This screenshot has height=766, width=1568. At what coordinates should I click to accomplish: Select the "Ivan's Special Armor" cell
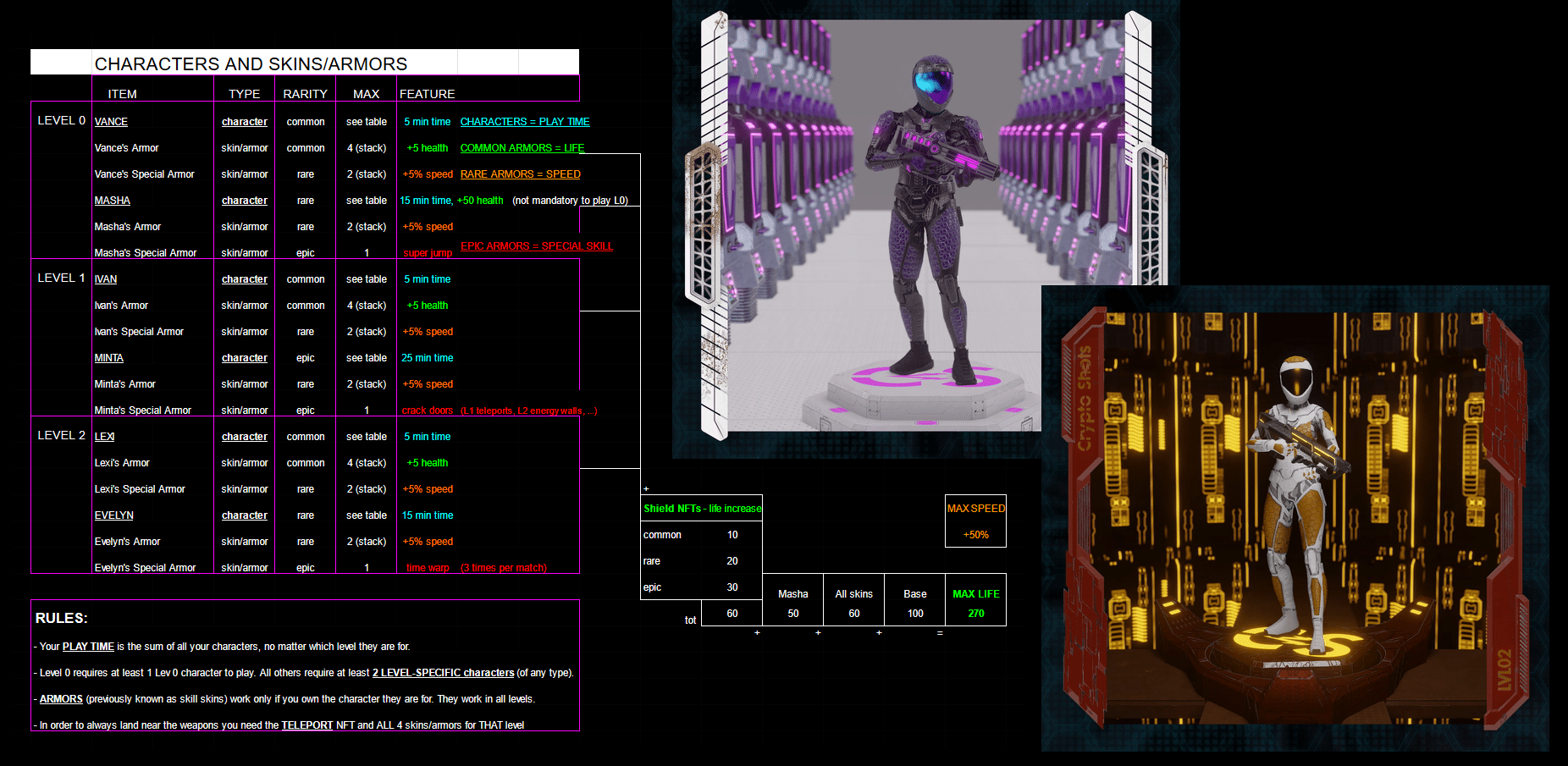pyautogui.click(x=139, y=332)
